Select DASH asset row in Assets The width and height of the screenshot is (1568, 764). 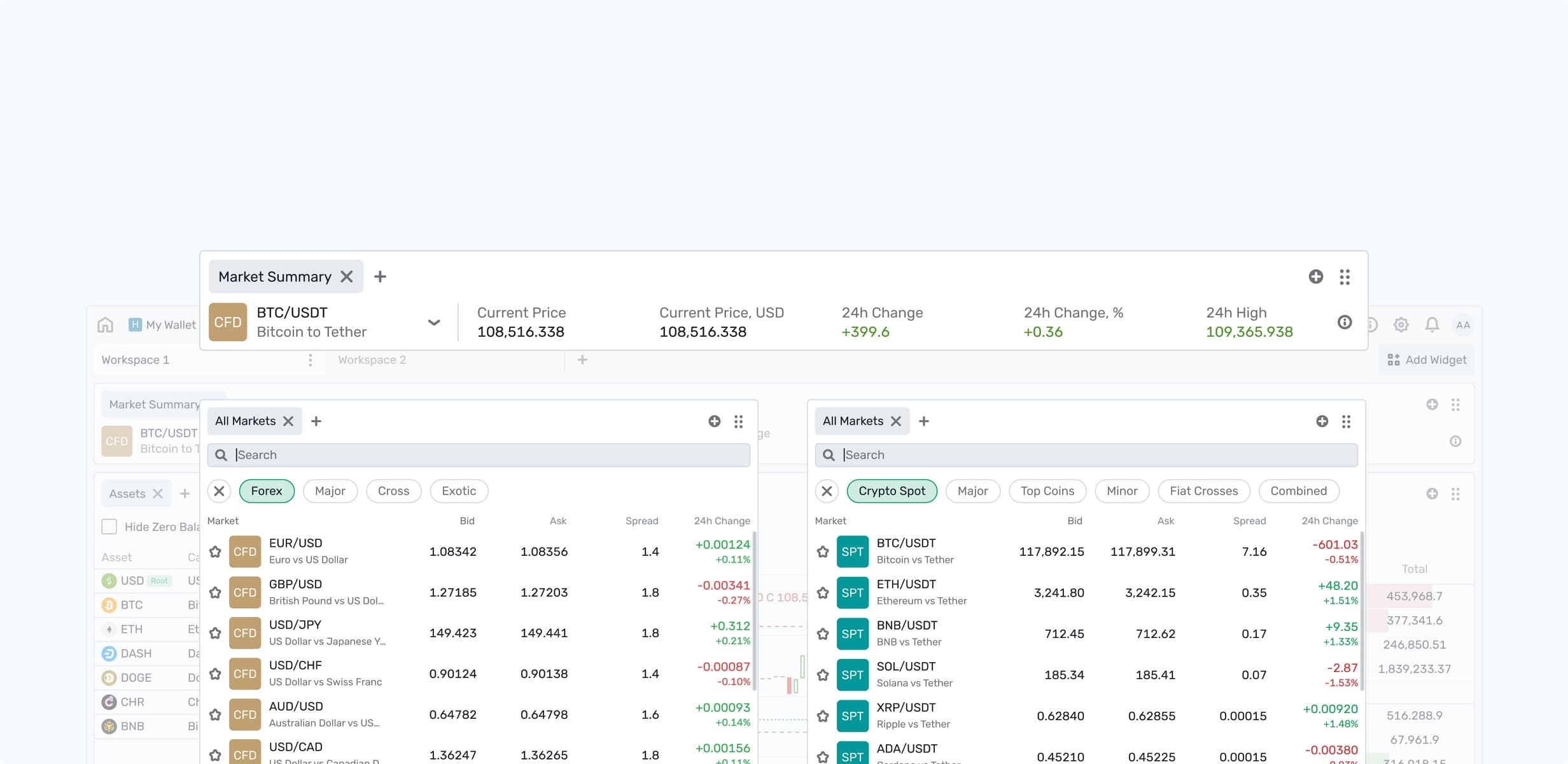148,653
